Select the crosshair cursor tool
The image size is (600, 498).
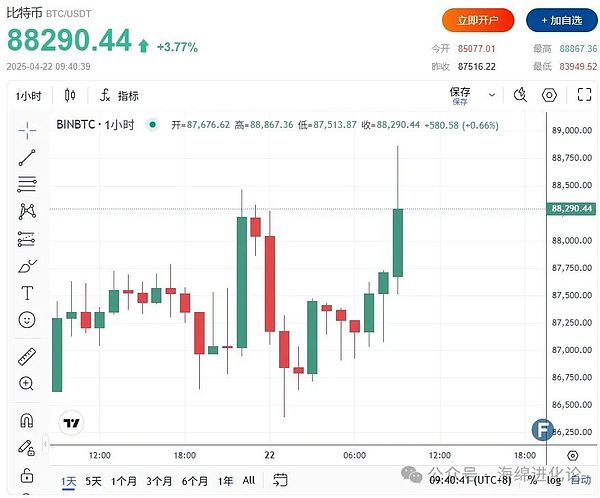coord(27,129)
